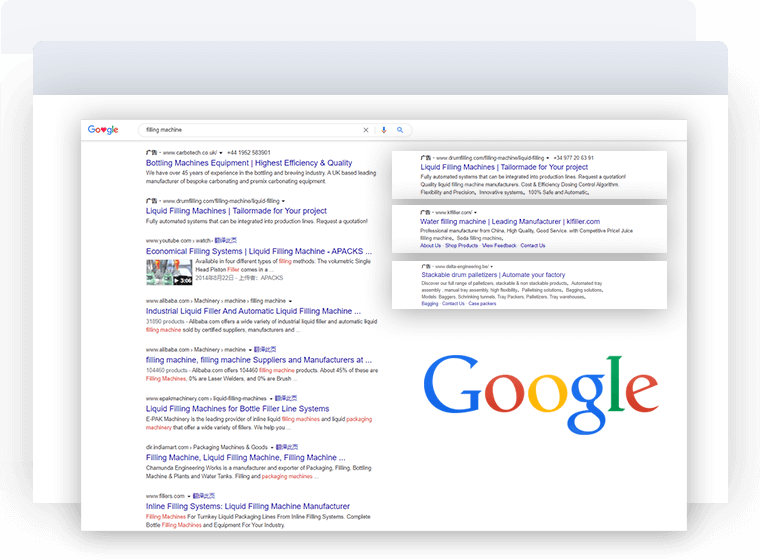Expand arrow next to www.fillers.com URL
The width and height of the screenshot is (760, 560).
(189, 496)
